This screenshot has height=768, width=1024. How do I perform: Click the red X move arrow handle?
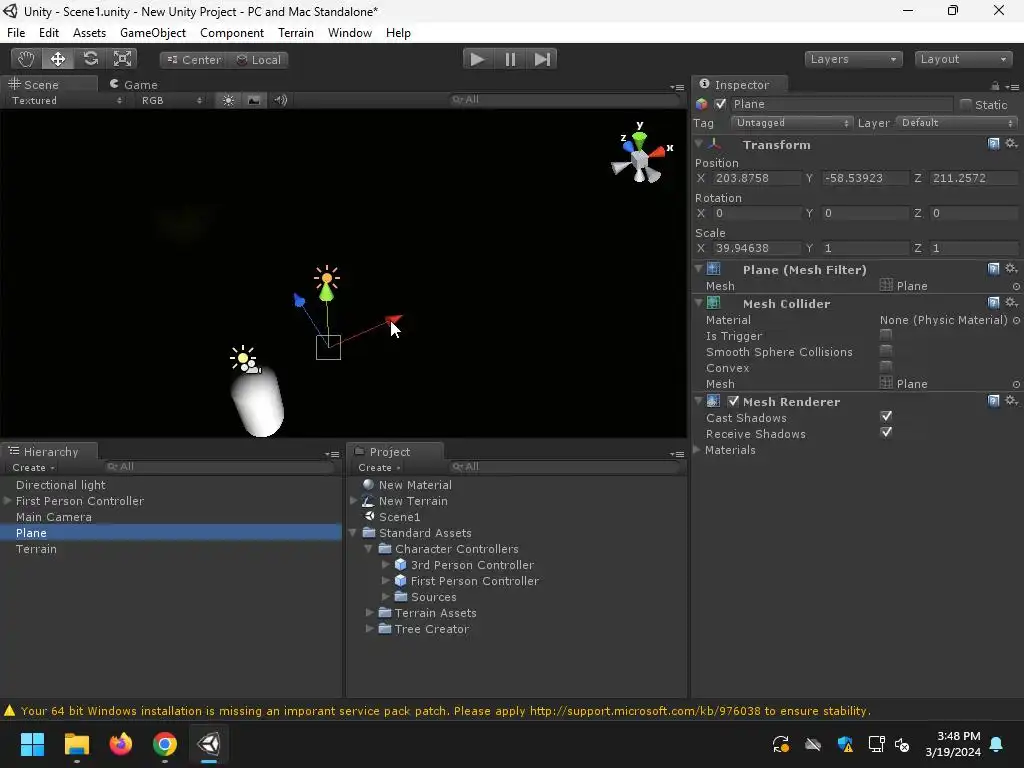pos(394,319)
